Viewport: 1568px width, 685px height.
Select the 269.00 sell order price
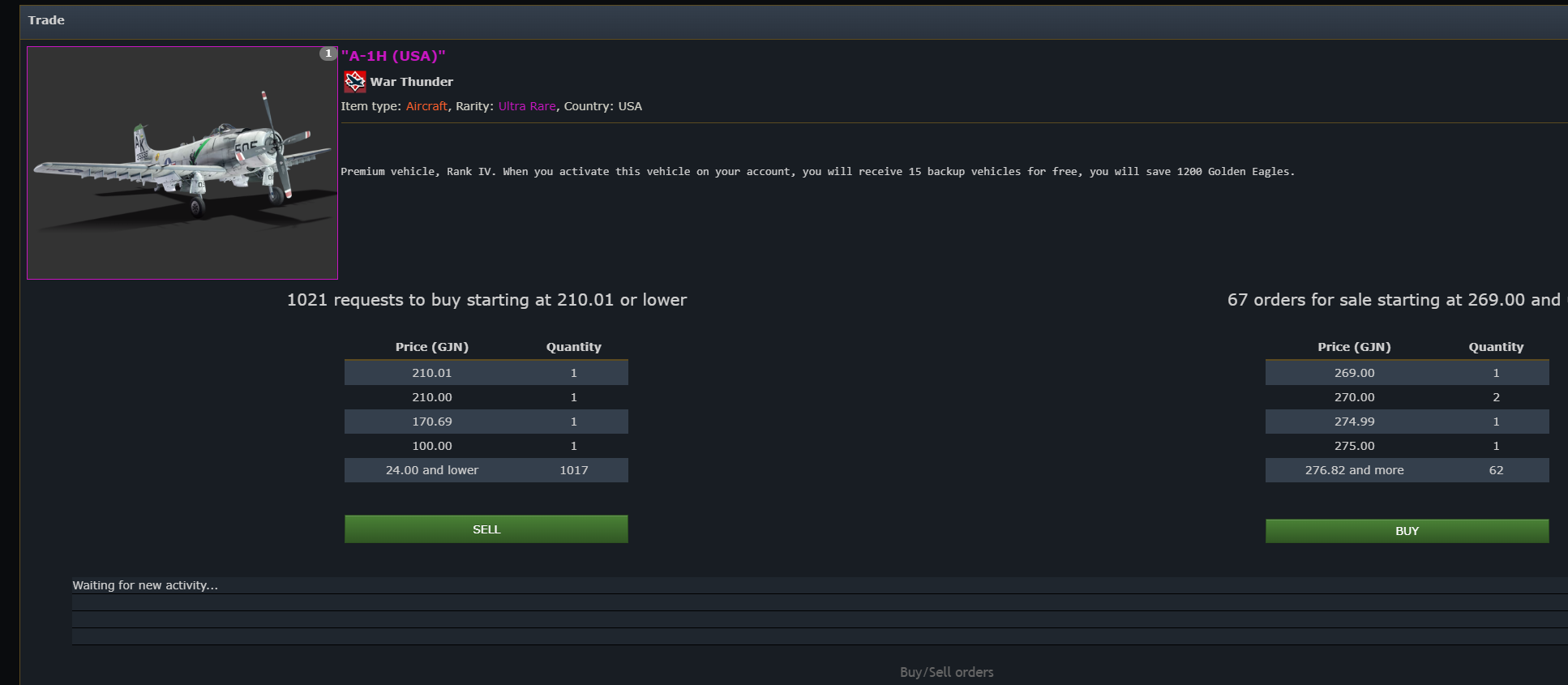[1355, 373]
